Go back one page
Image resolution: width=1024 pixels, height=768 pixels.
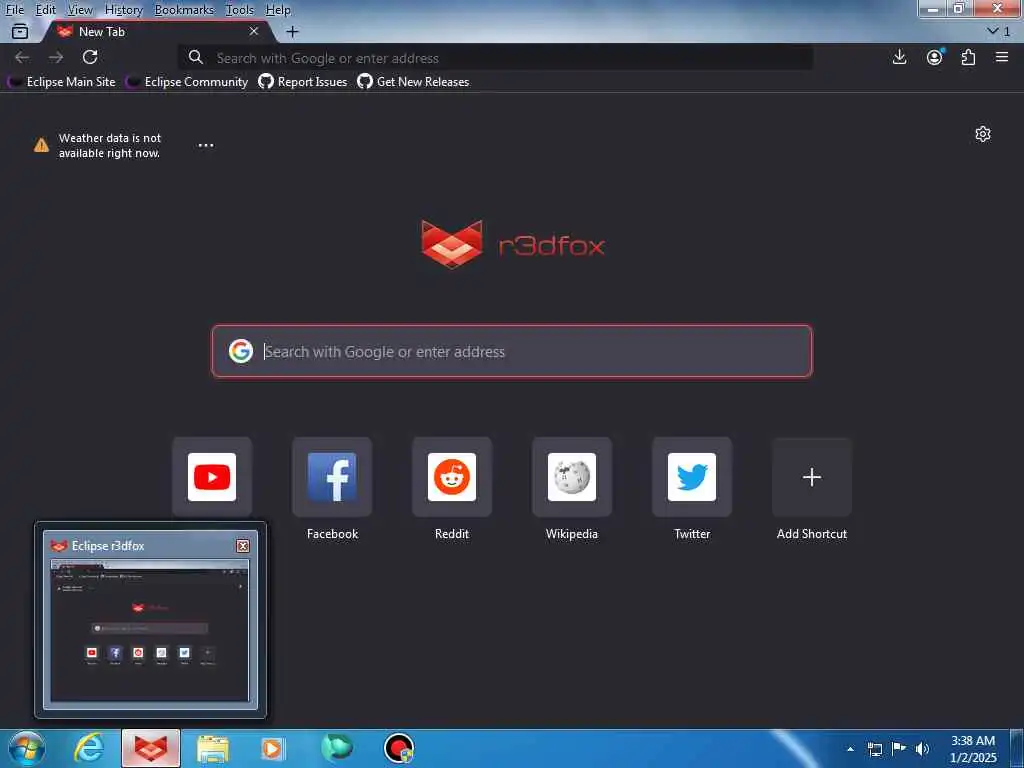tap(22, 57)
